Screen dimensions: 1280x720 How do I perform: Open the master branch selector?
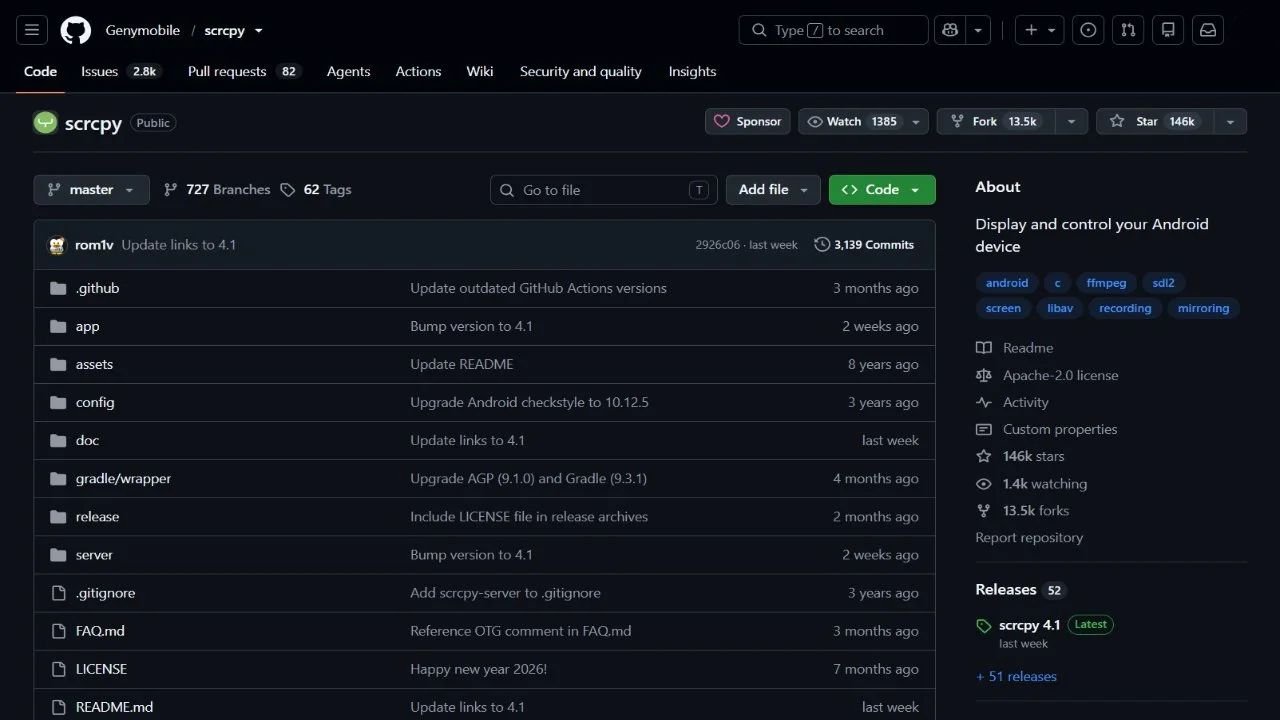tap(91, 190)
